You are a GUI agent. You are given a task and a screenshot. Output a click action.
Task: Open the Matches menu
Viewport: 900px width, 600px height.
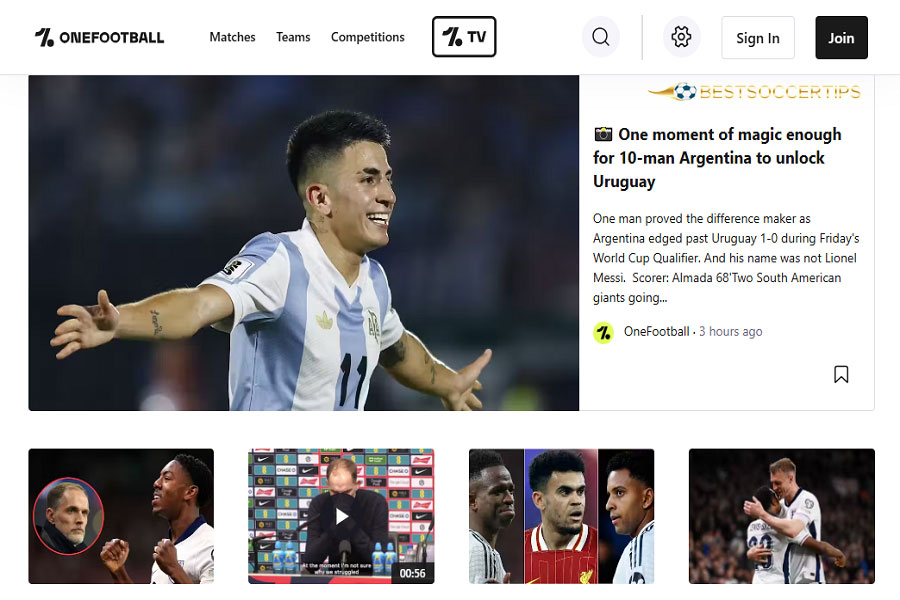232,37
